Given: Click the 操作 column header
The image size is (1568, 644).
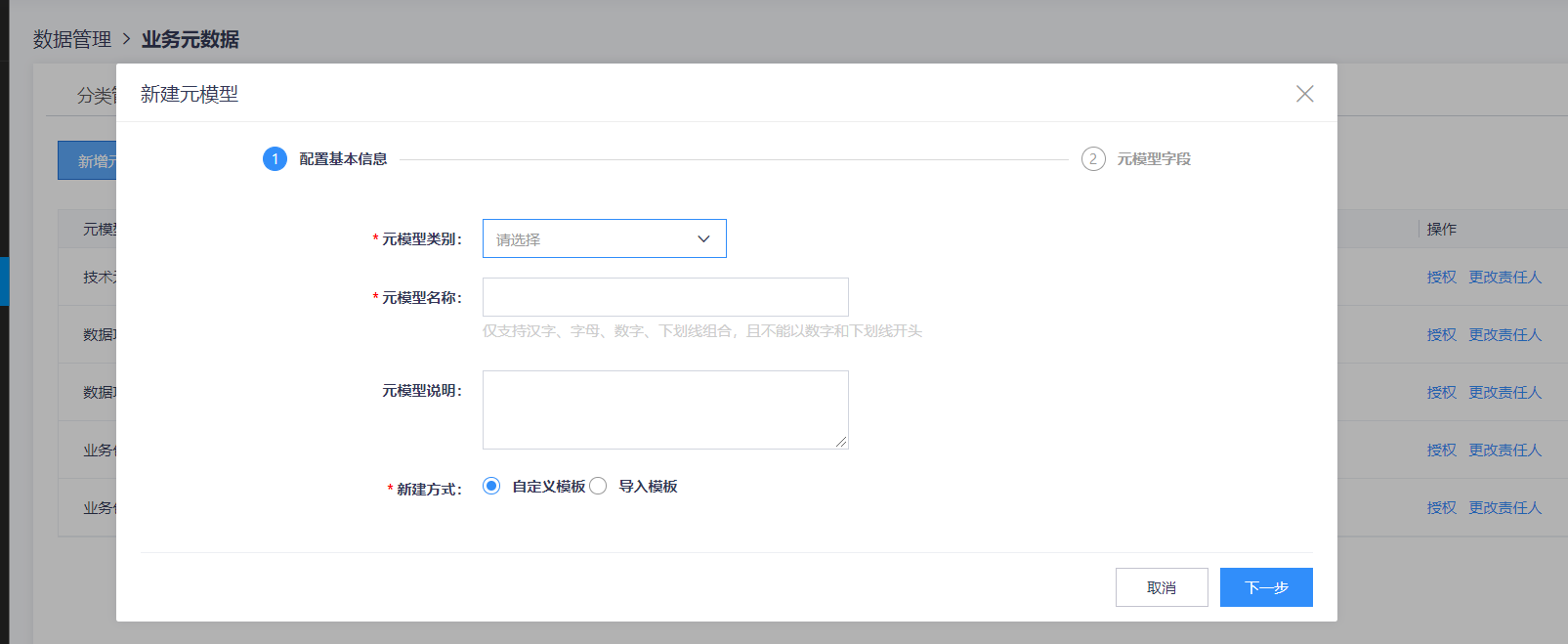Looking at the screenshot, I should coord(1441,229).
